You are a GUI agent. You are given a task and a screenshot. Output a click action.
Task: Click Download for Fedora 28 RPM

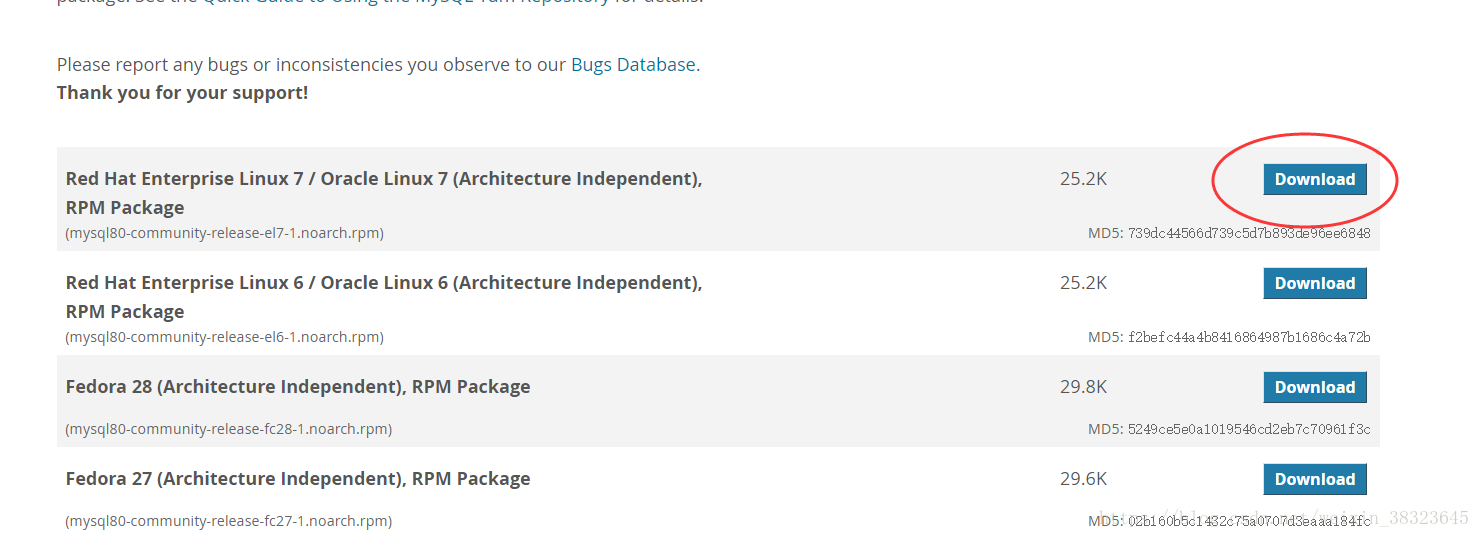click(x=1314, y=388)
